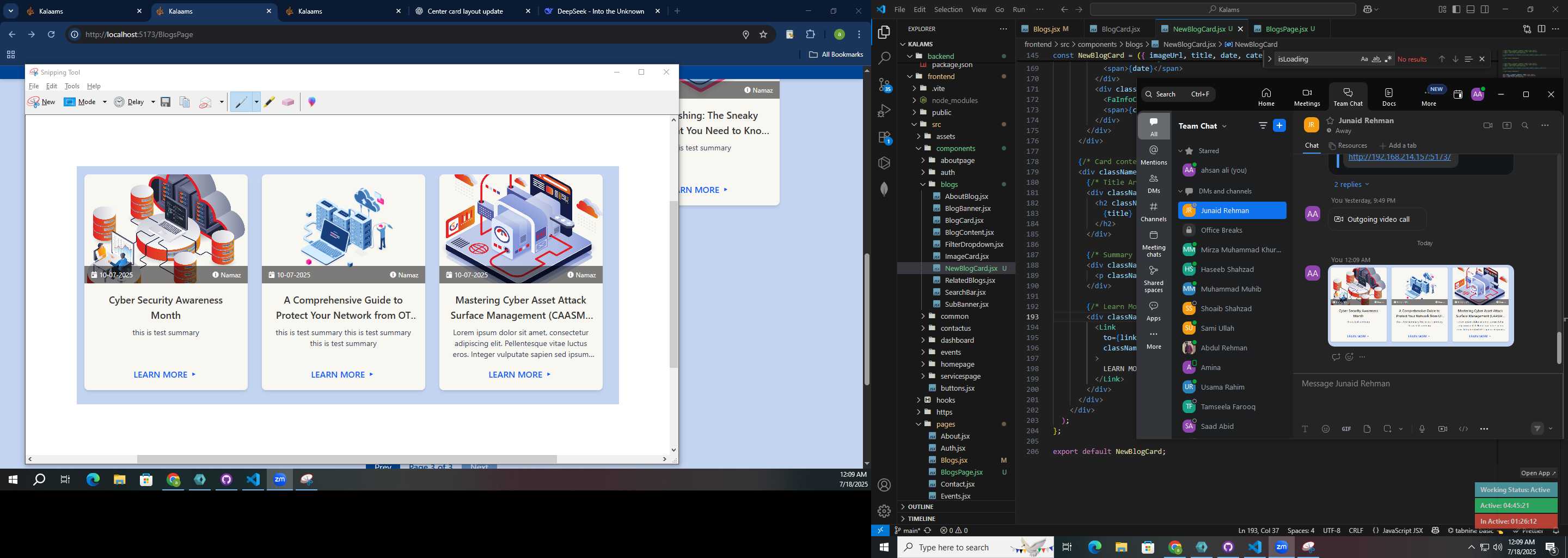The width and height of the screenshot is (1568, 558).
Task: Open VS Code Accounts icon
Action: pos(884,485)
